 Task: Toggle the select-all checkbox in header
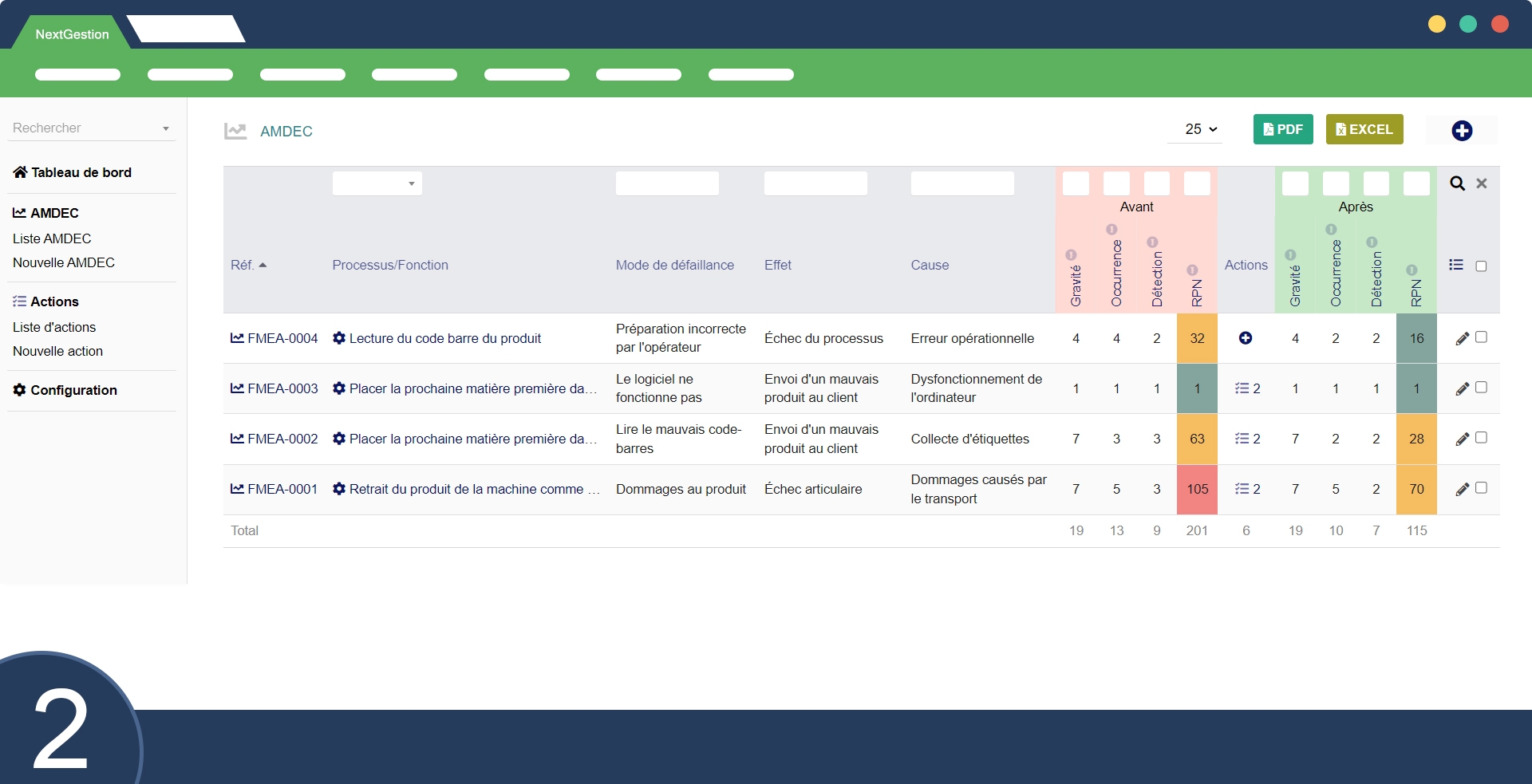[x=1481, y=266]
